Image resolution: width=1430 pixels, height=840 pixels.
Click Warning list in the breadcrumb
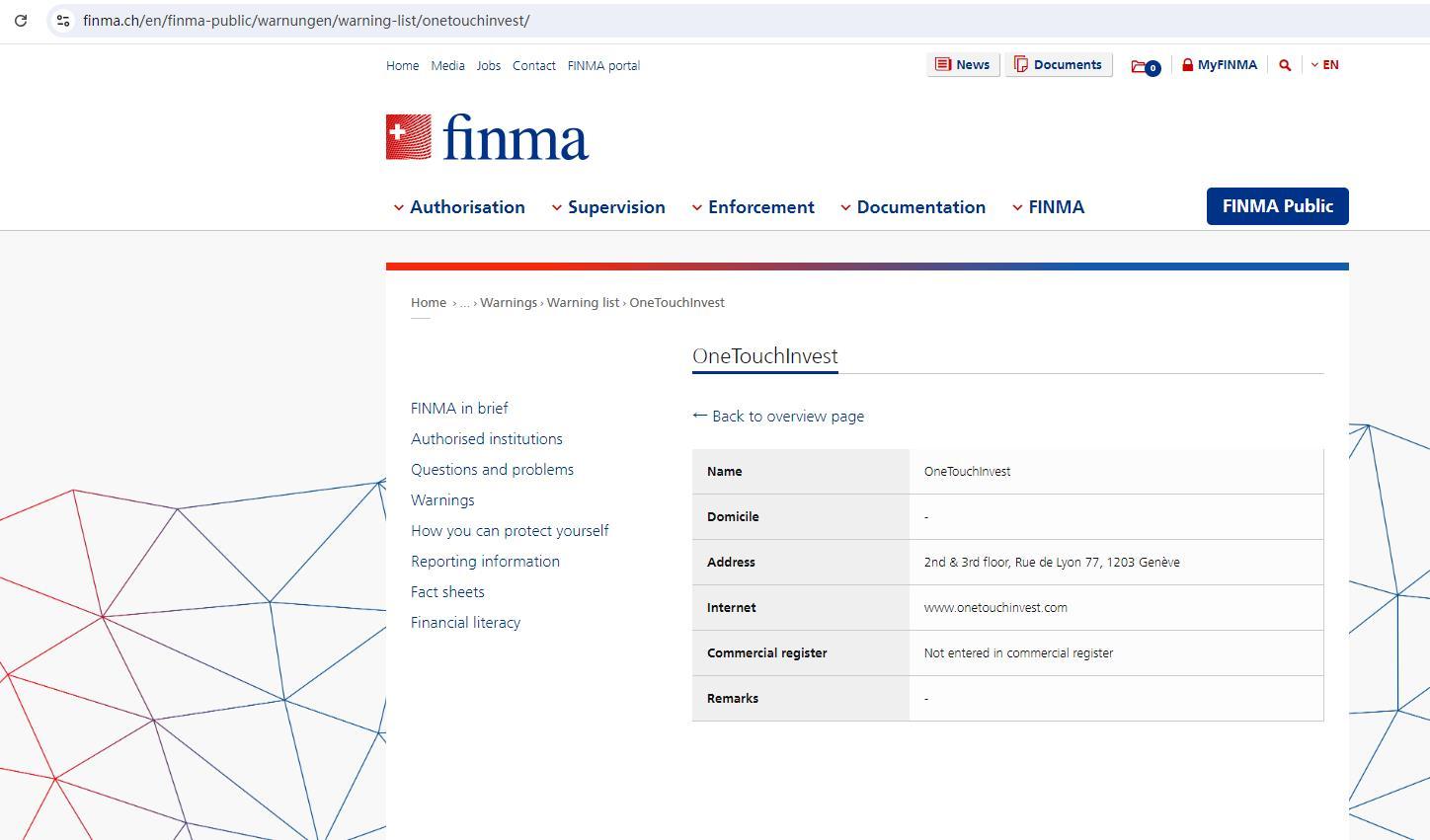583,303
